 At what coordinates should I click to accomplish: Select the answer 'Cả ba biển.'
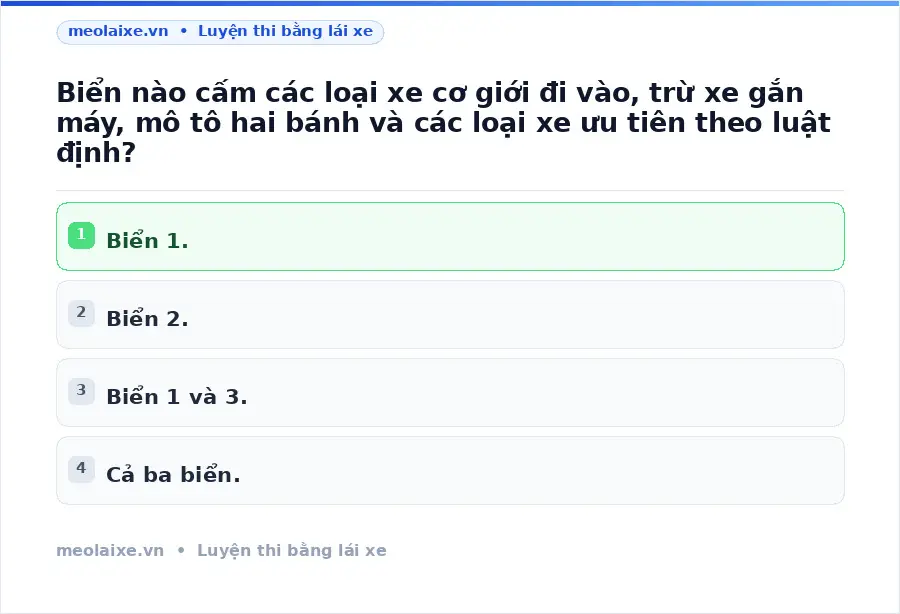point(173,475)
